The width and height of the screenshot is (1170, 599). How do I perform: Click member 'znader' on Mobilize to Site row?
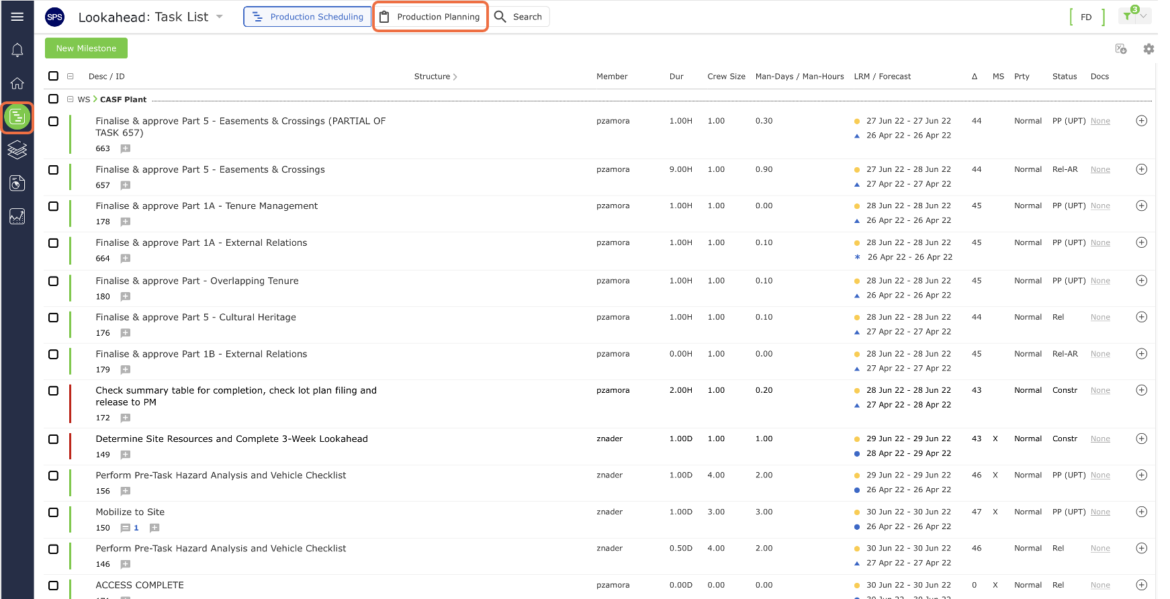609,512
